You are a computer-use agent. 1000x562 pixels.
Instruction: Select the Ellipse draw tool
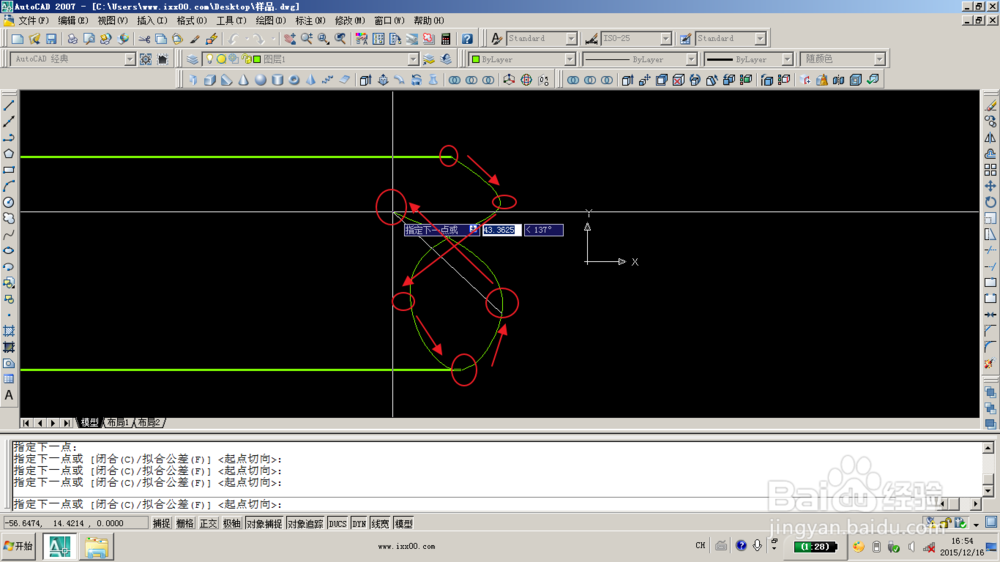pos(9,250)
